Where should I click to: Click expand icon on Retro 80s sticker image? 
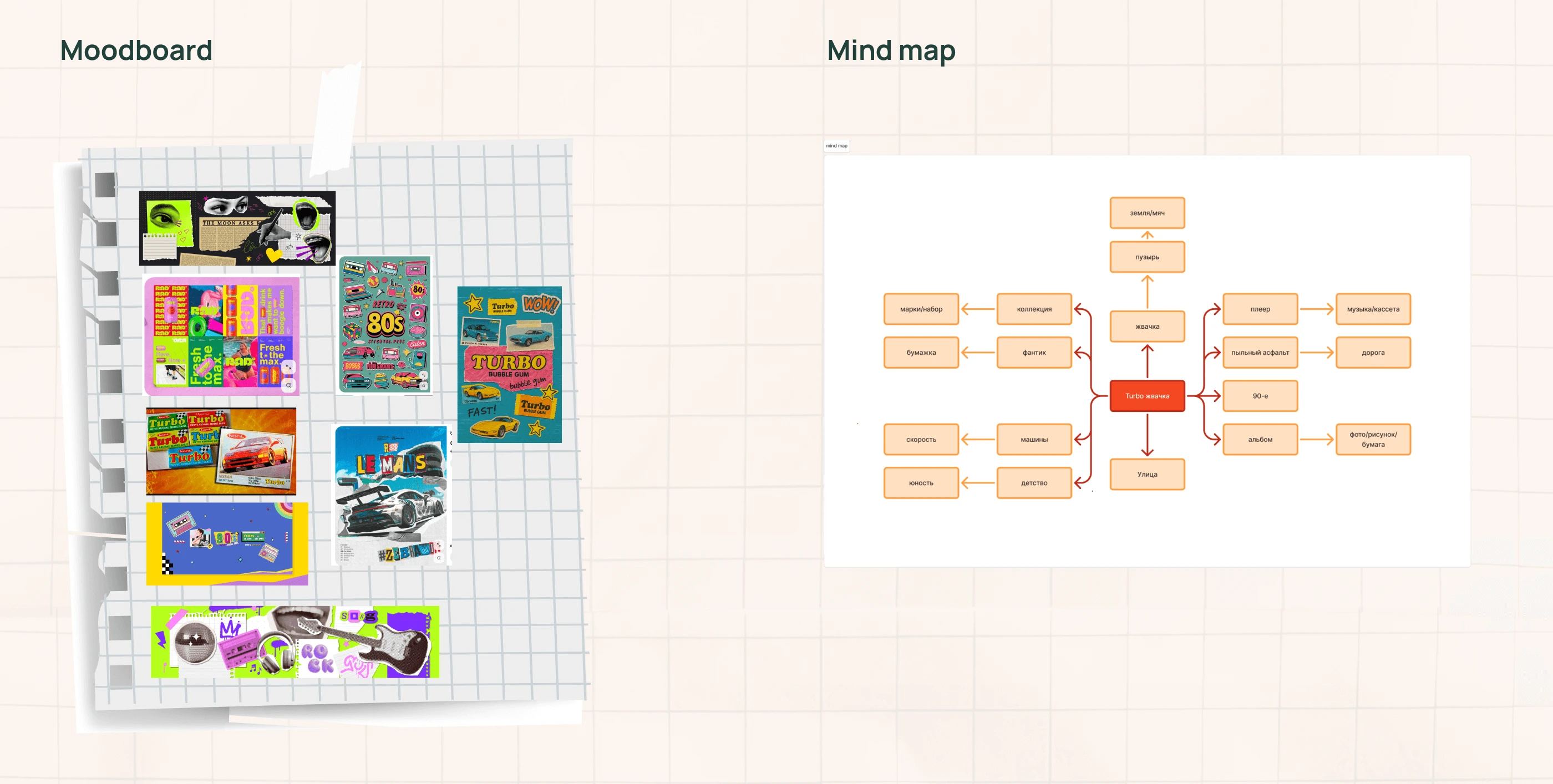tap(424, 375)
